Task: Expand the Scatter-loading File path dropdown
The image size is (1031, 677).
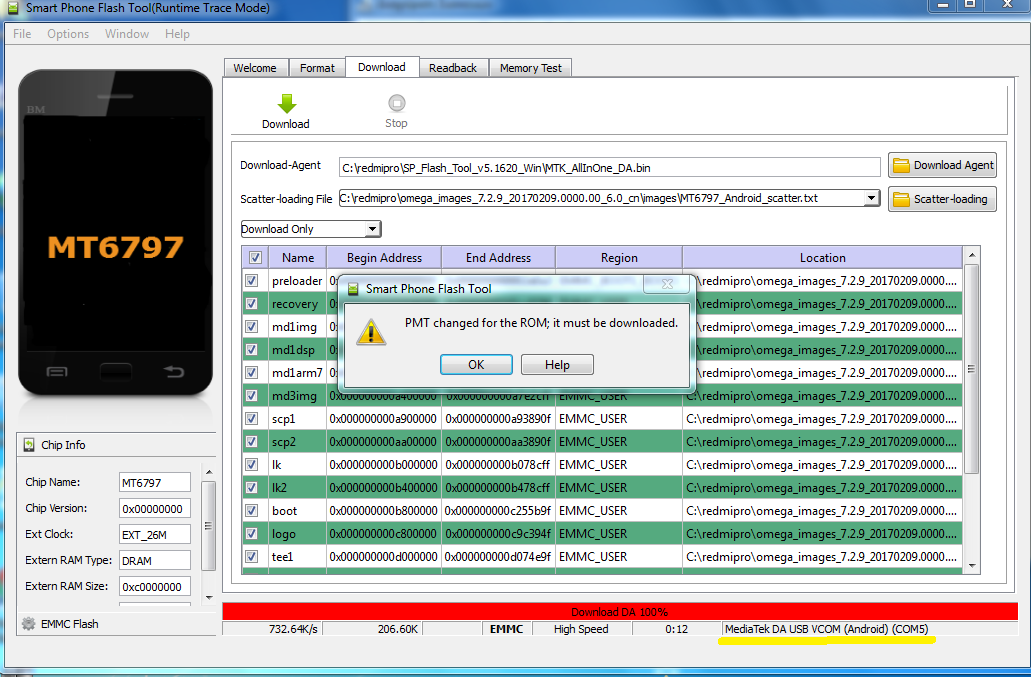Action: (871, 198)
